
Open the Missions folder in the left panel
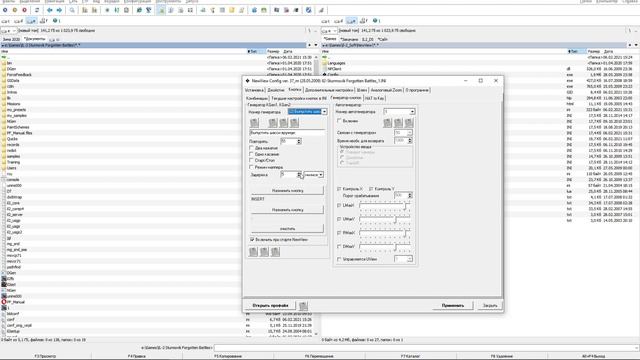(13, 104)
